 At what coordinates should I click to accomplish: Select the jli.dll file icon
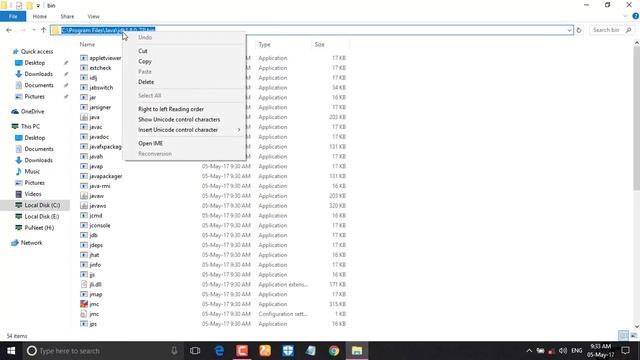tap(84, 284)
